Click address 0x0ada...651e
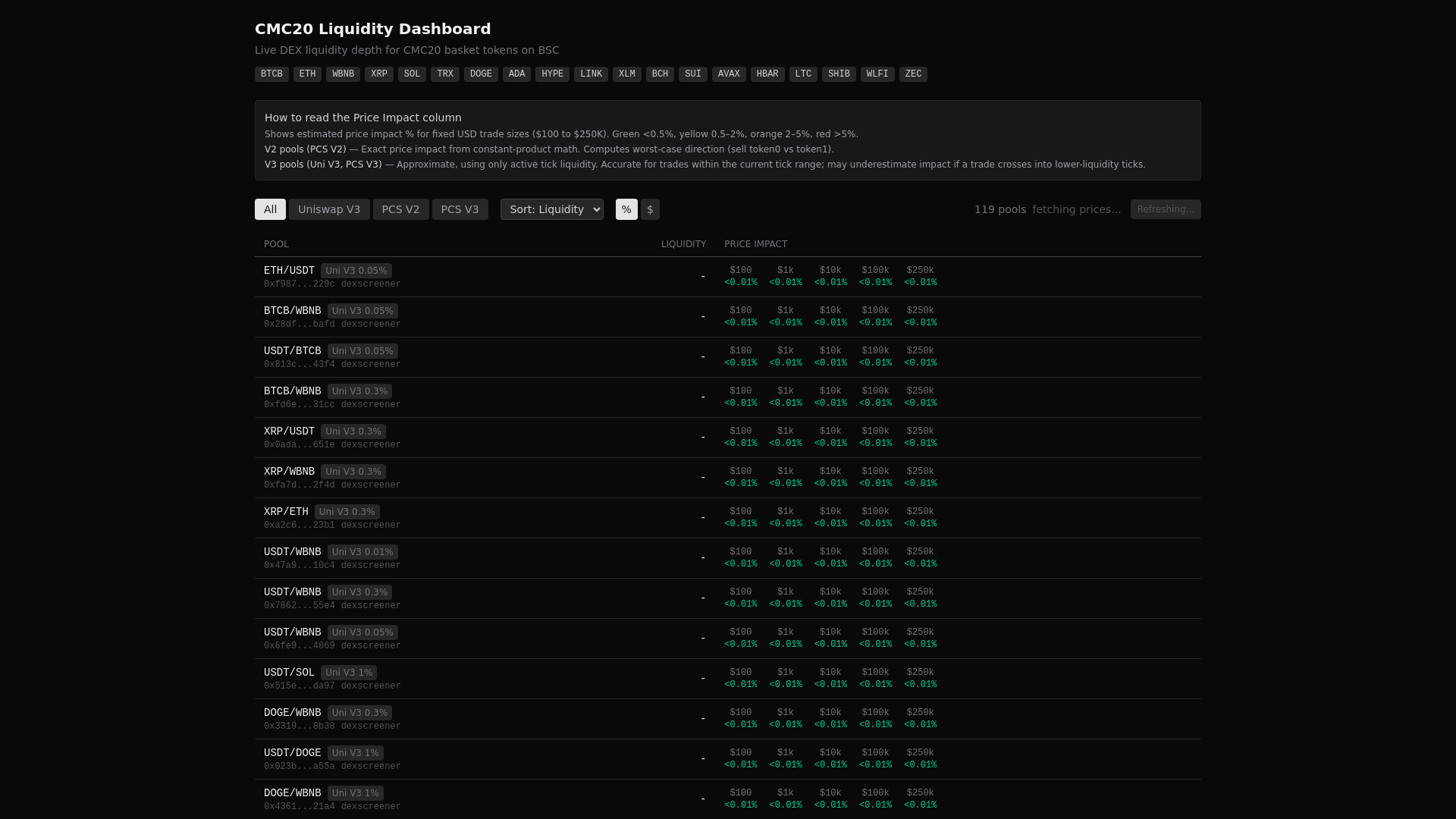This screenshot has width=1456, height=819. coord(299,445)
